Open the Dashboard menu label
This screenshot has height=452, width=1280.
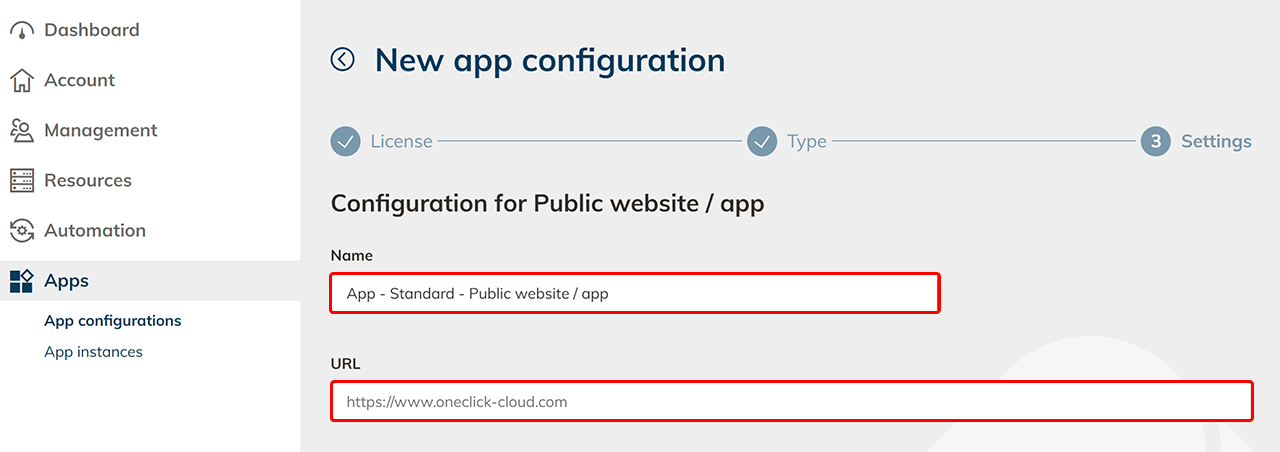(92, 30)
